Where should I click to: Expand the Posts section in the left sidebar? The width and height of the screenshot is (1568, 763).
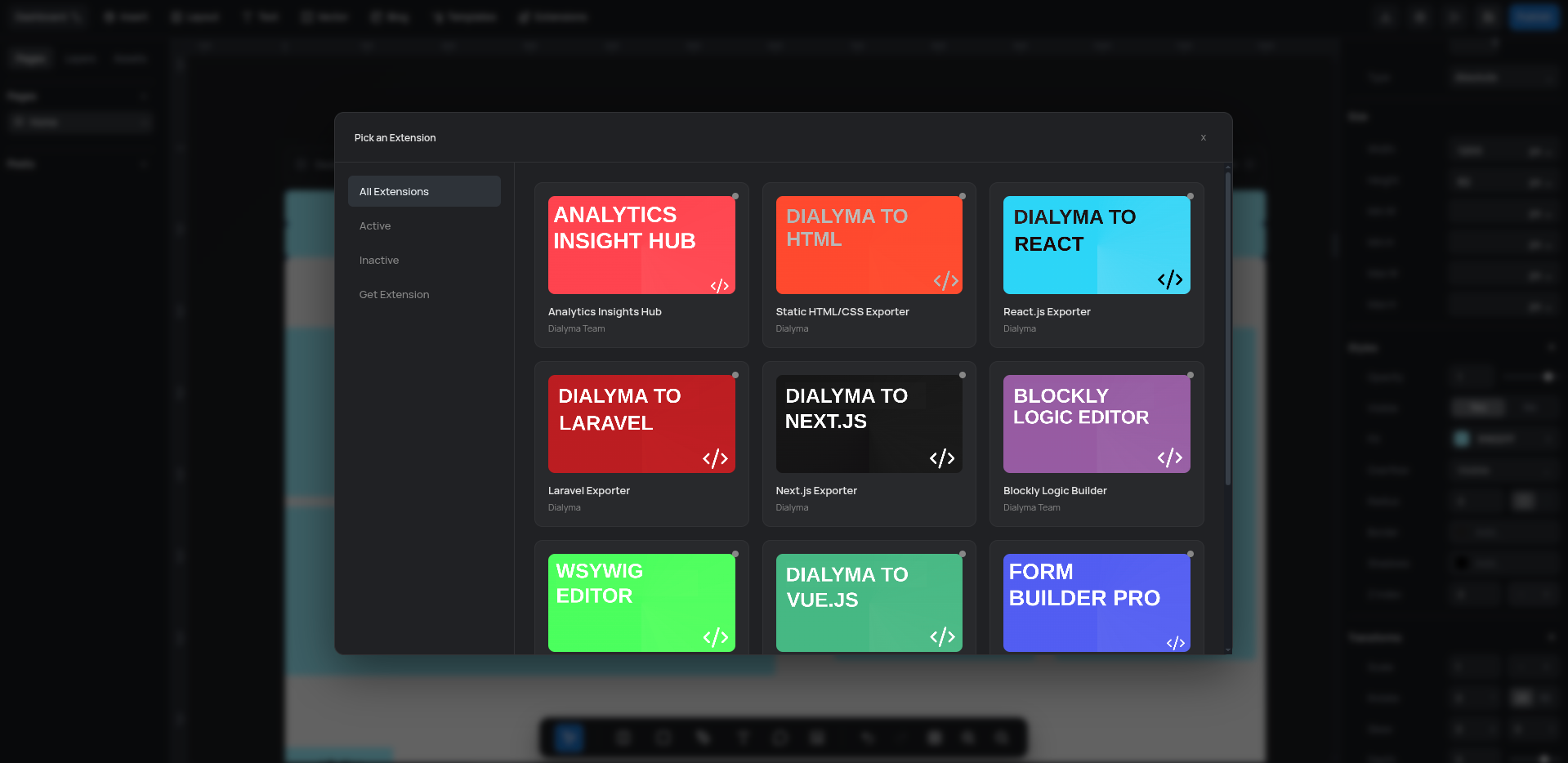pyautogui.click(x=144, y=163)
